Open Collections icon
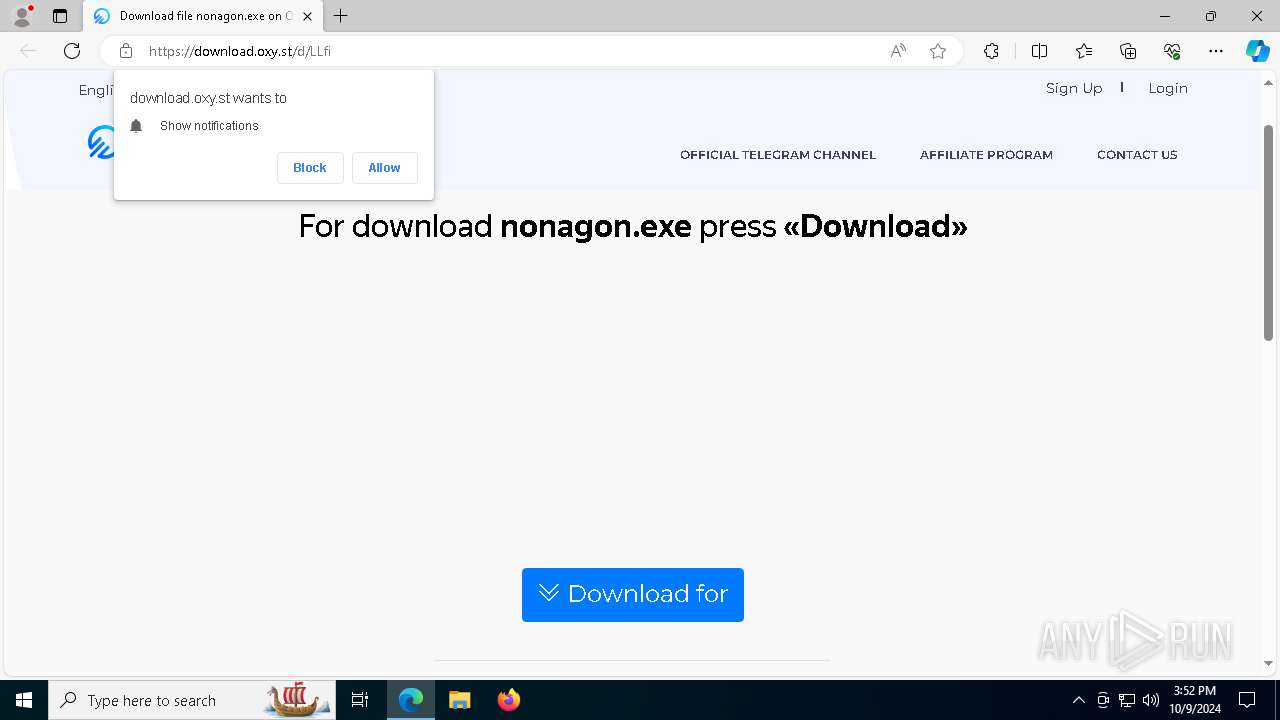This screenshot has width=1280, height=720. 1128,51
